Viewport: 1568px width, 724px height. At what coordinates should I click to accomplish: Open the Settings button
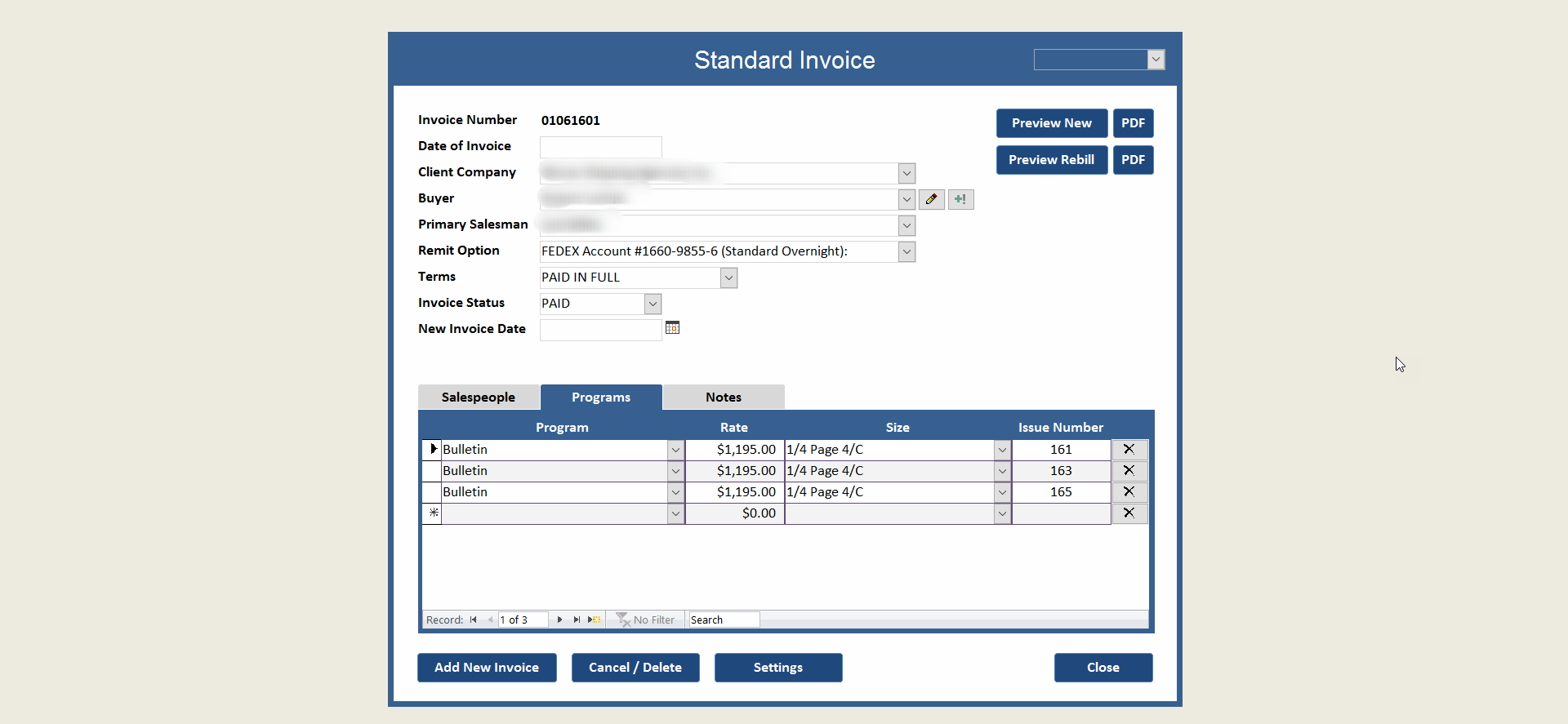click(x=778, y=668)
